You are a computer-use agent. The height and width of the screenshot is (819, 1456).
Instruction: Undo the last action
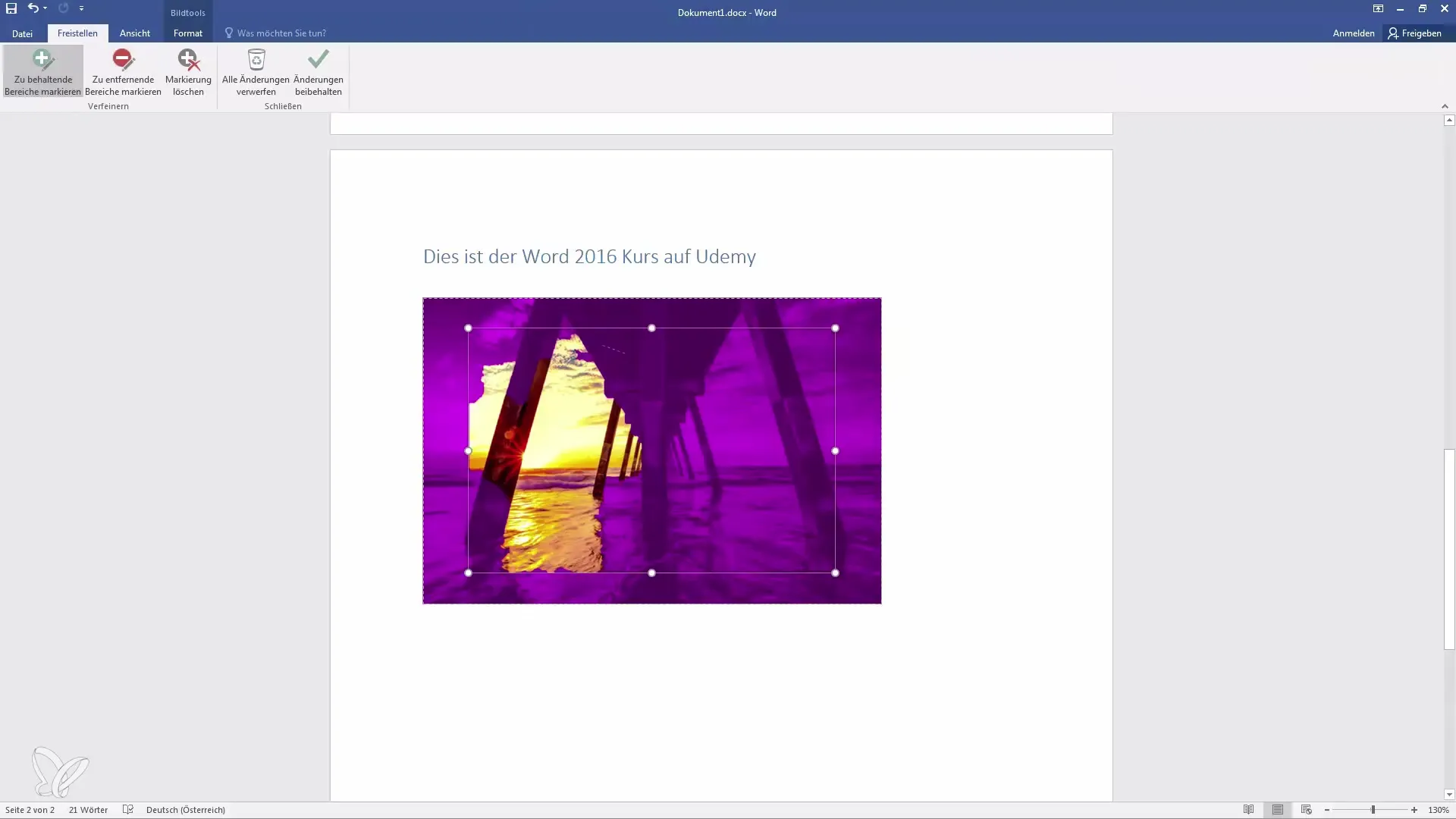33,8
